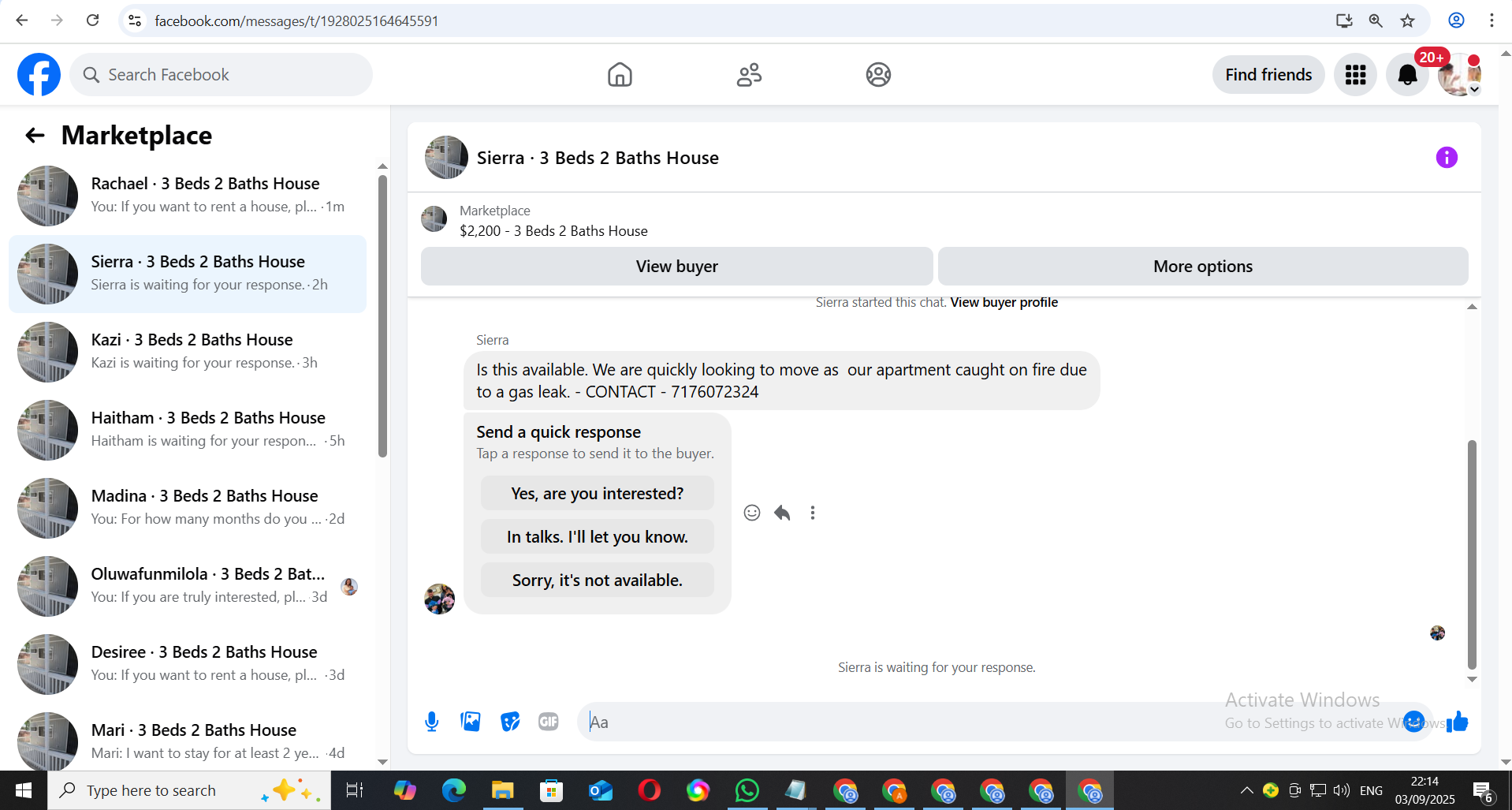Bookmark this page with the star icon
Screen dimensions: 1512x810
1407,21
